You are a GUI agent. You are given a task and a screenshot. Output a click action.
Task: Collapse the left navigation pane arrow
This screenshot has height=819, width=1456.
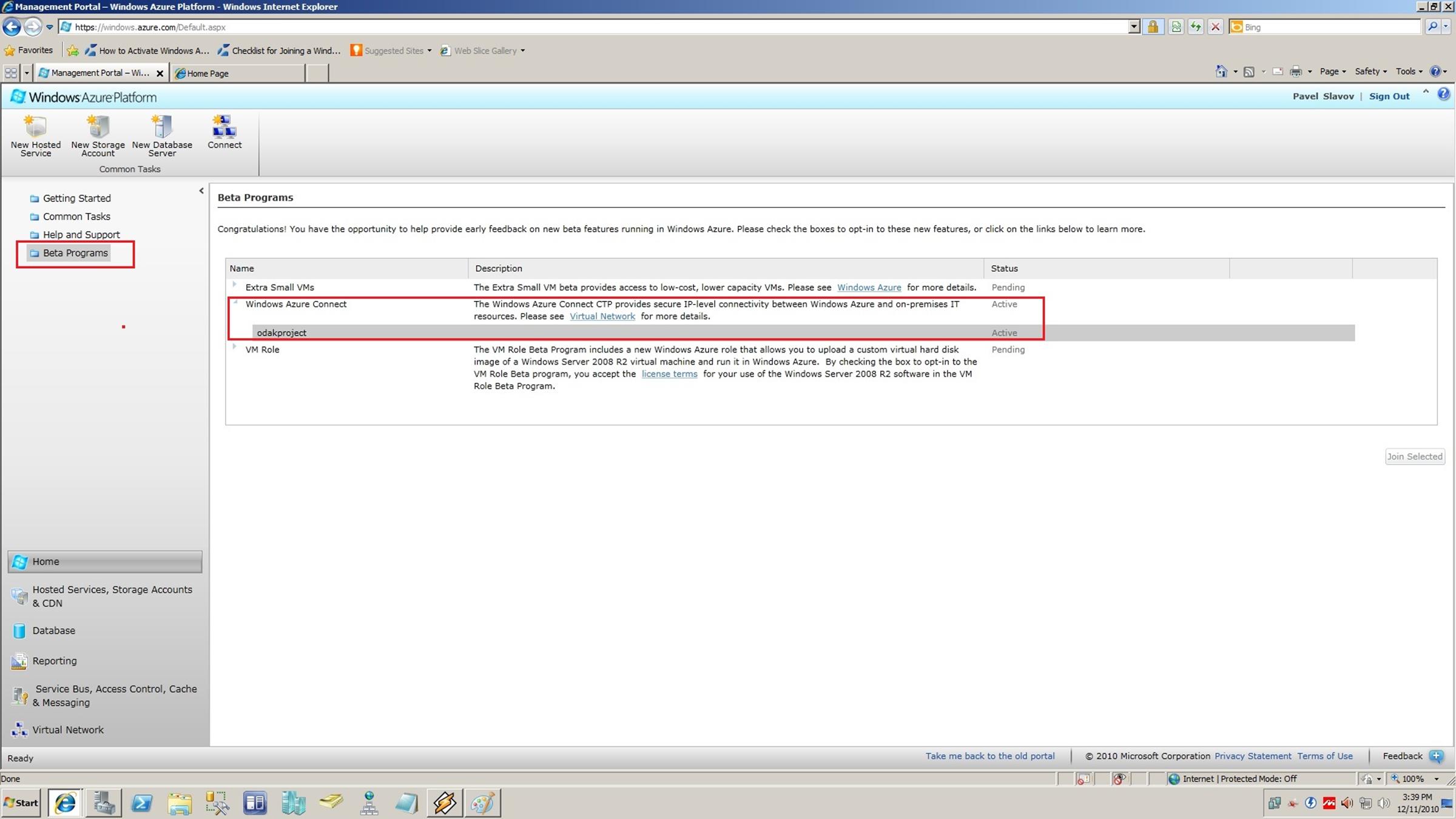point(201,191)
